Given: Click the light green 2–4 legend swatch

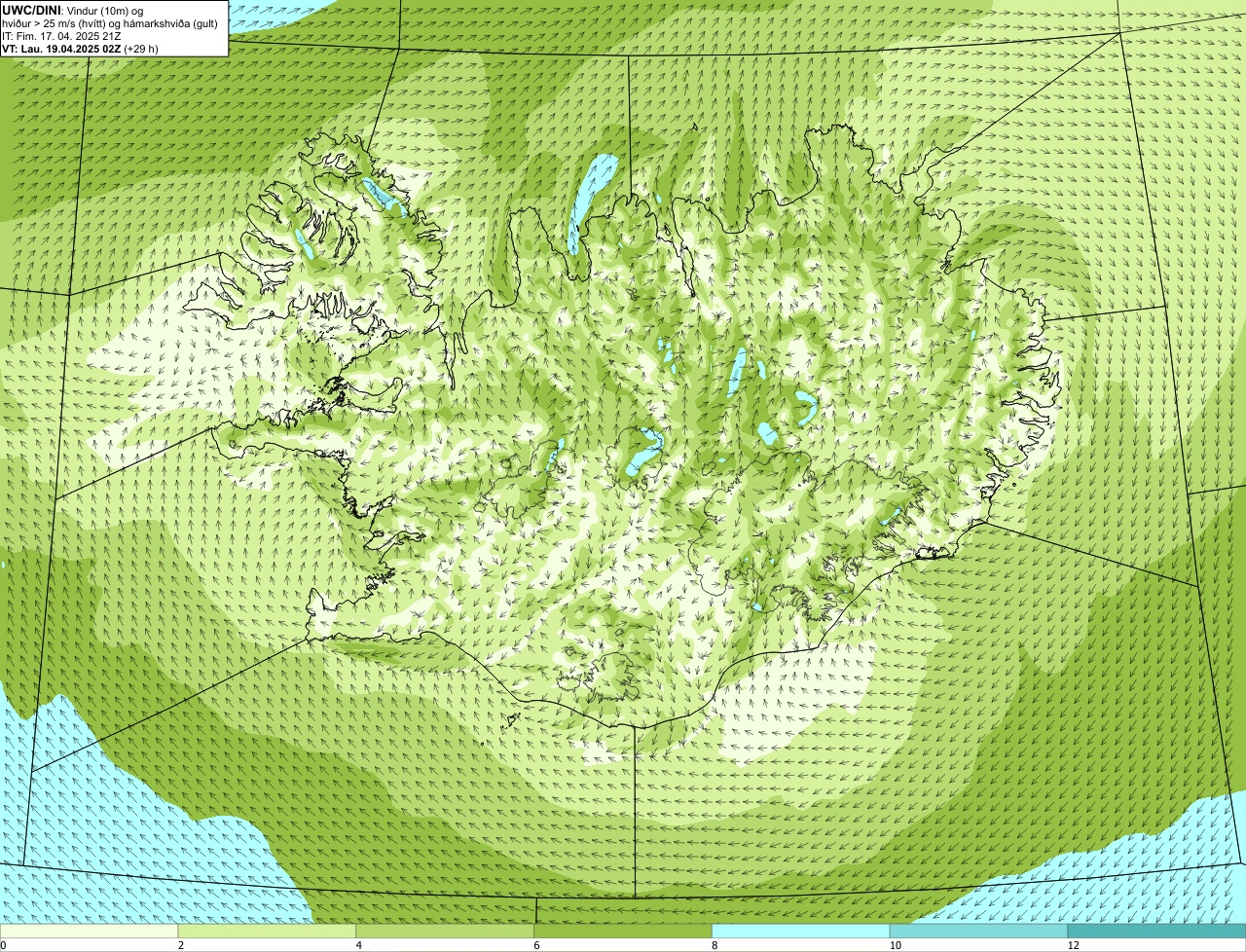Looking at the screenshot, I should coord(268,931).
